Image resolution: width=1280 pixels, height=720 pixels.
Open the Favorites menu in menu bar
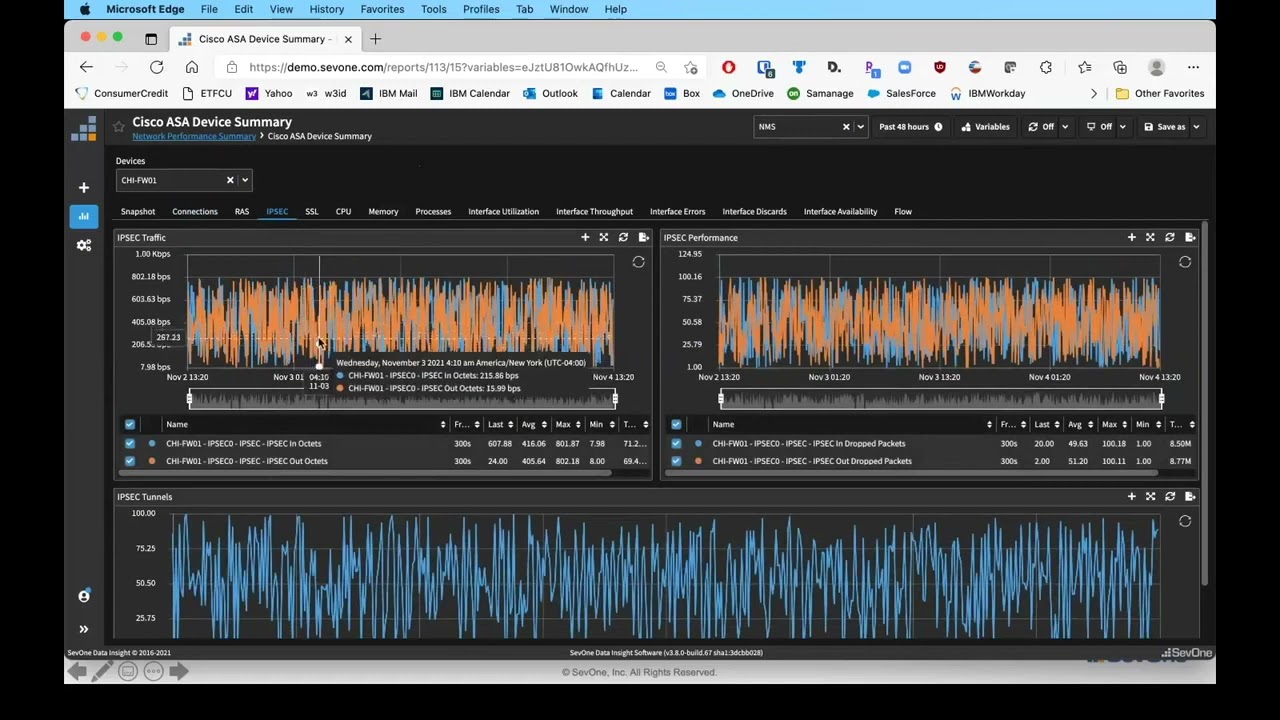click(x=383, y=9)
